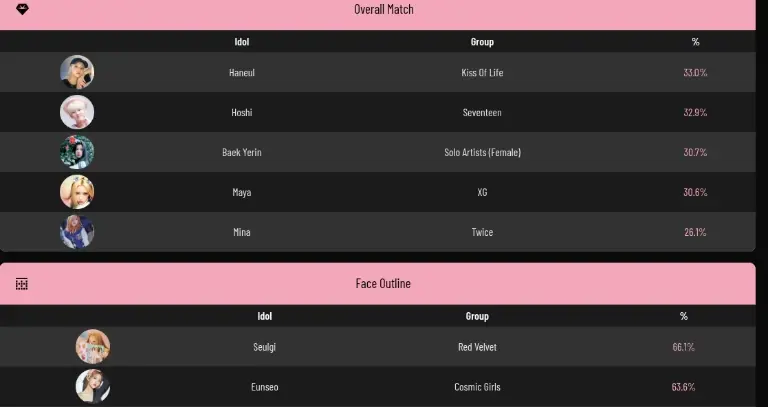Collapse the Face Outline section header
Screen dimensions: 768x407
pos(383,284)
